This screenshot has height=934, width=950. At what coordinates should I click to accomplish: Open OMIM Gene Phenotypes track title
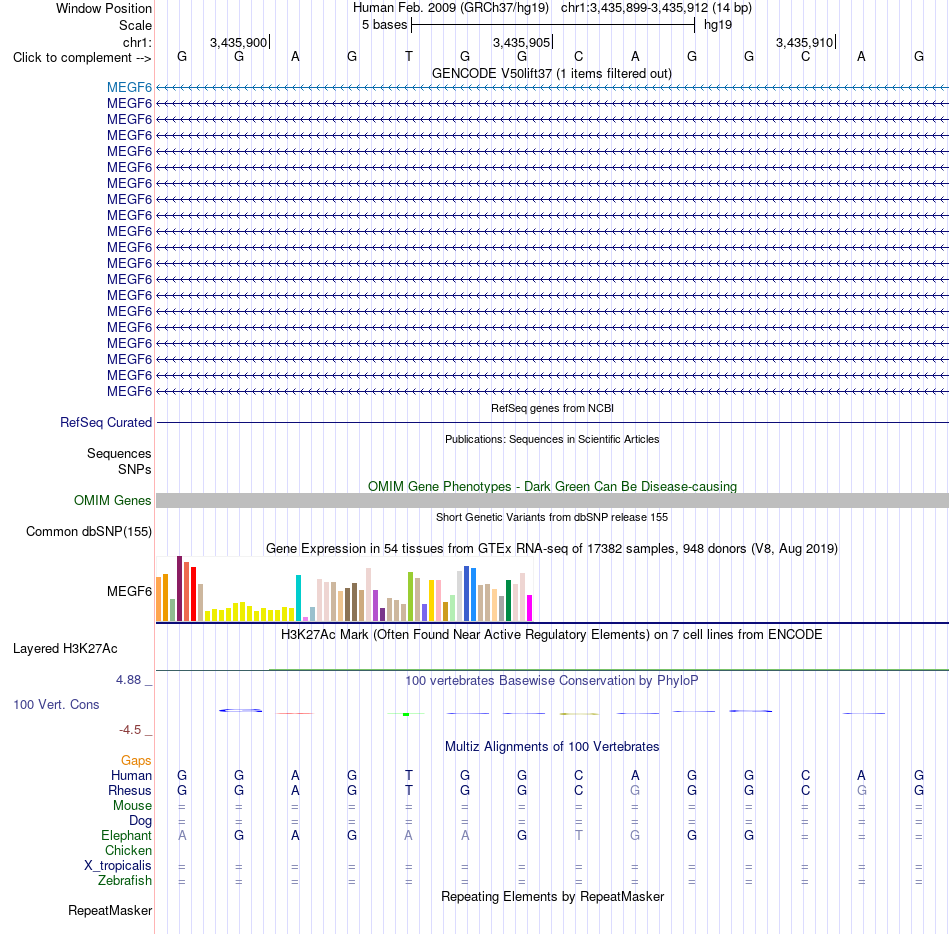tap(552, 486)
